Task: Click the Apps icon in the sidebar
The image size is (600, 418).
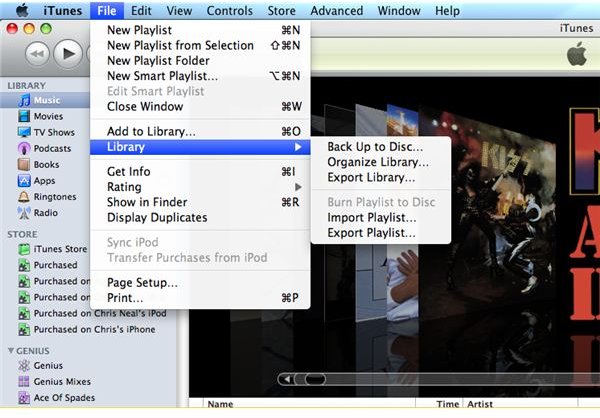Action: tap(24, 181)
